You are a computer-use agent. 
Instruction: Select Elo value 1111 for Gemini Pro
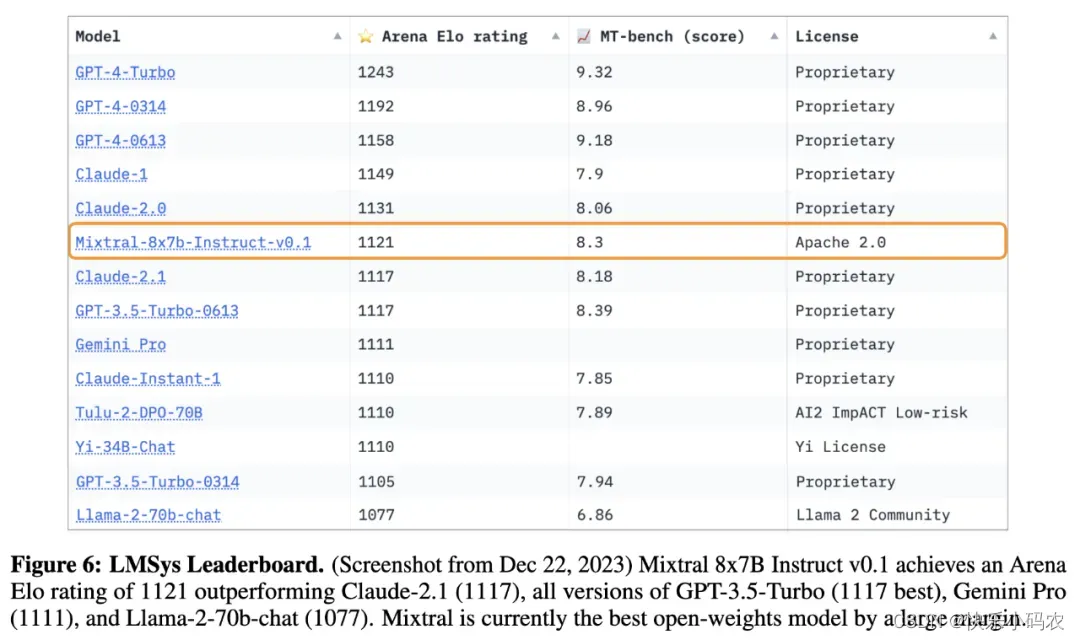(376, 344)
